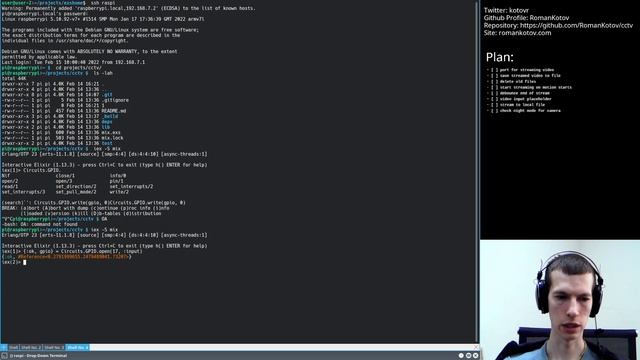Viewport: 640px width, 360px height.
Task: Click the orange #Reference output line
Action: 67,257
